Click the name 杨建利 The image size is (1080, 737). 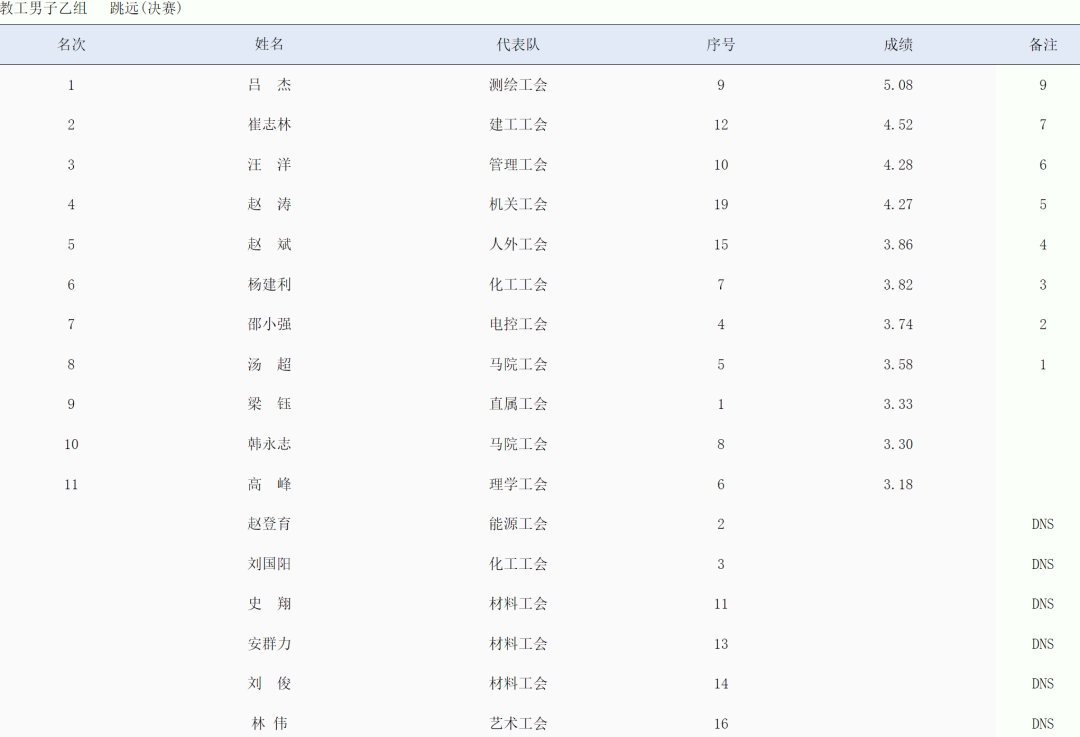point(270,285)
